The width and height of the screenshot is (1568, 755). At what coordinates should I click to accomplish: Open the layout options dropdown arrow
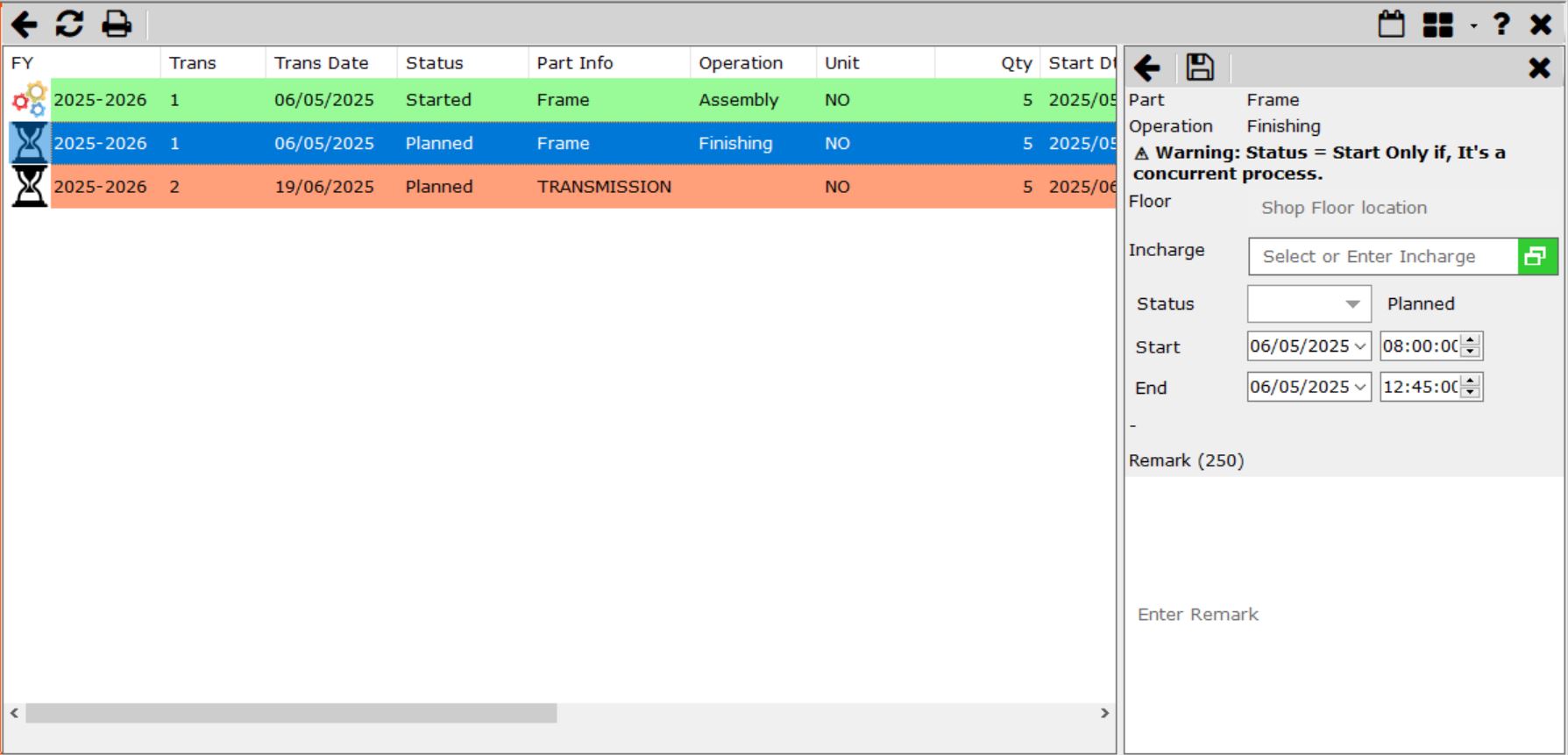[1473, 25]
